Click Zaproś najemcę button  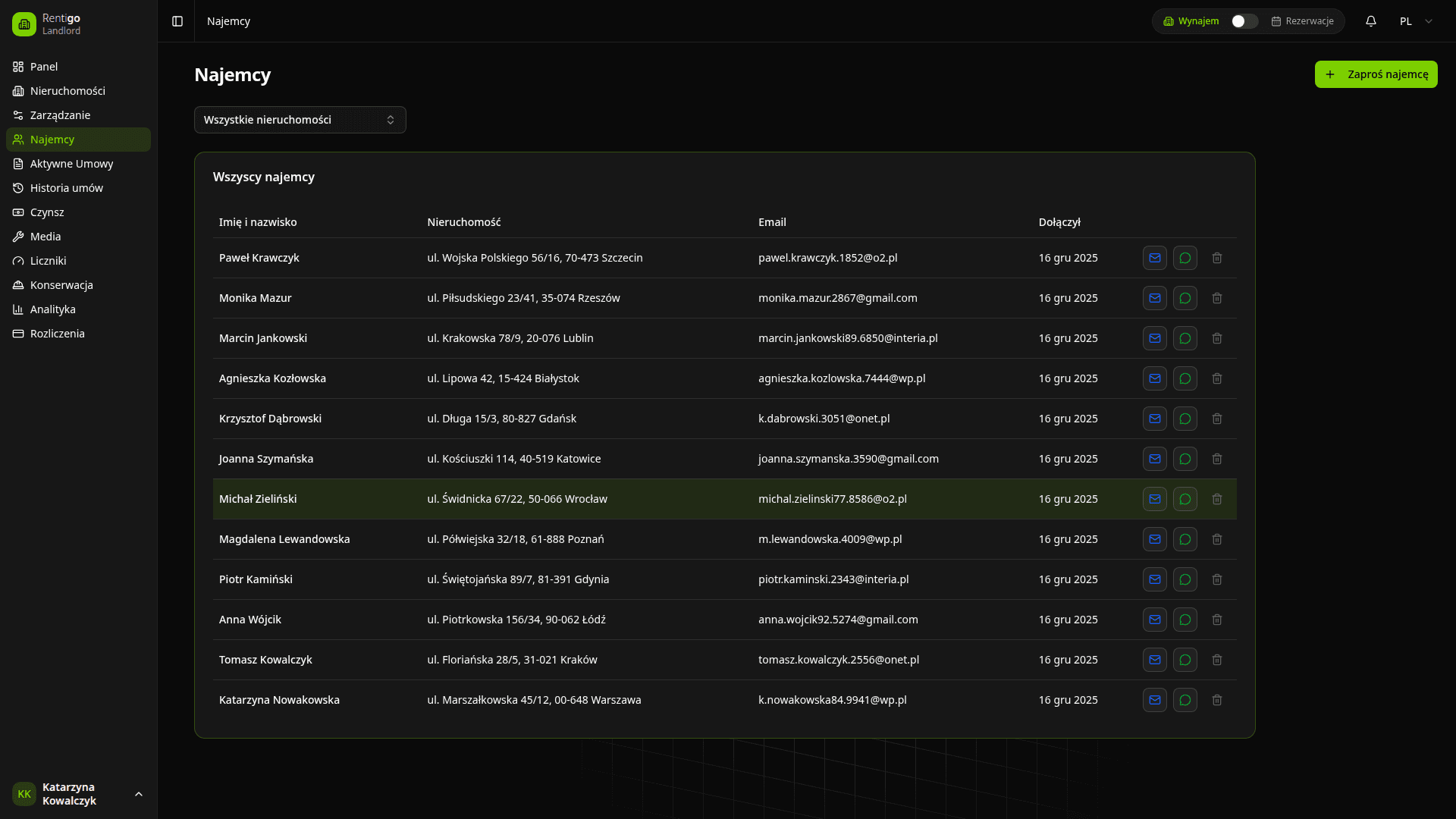pos(1376,74)
